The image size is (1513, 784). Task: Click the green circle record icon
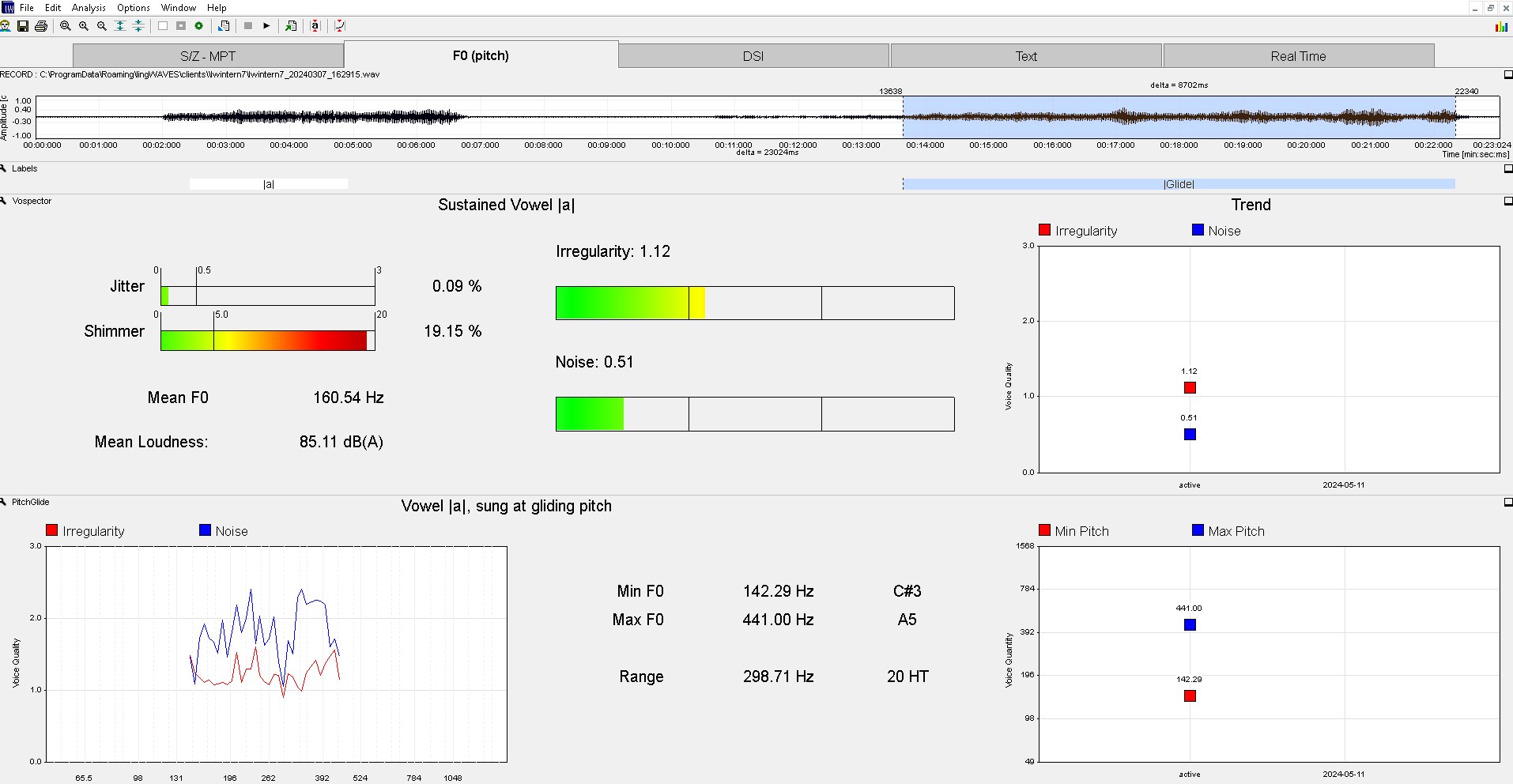pyautogui.click(x=199, y=26)
